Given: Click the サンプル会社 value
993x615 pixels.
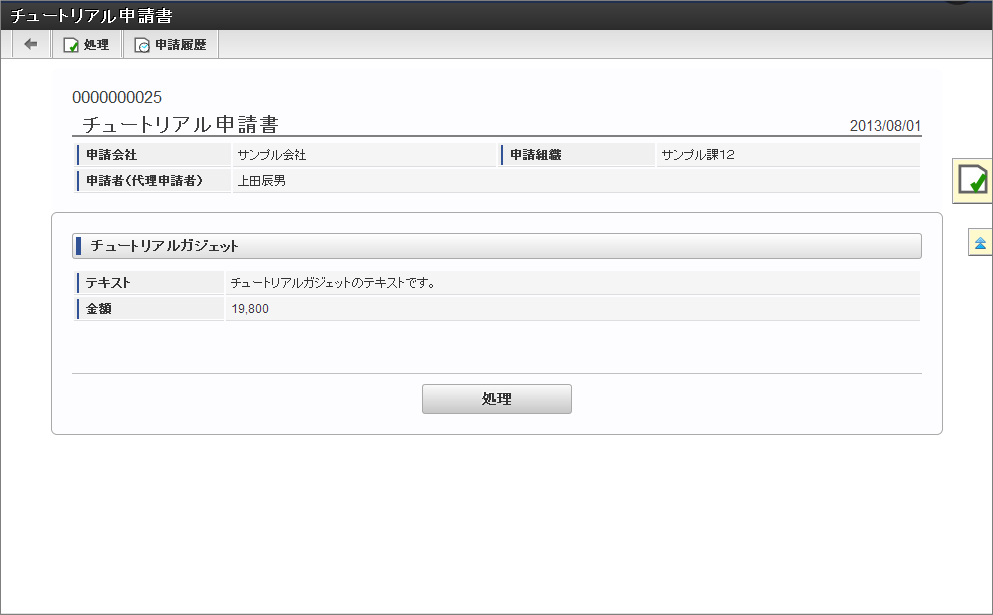Looking at the screenshot, I should coord(272,155).
